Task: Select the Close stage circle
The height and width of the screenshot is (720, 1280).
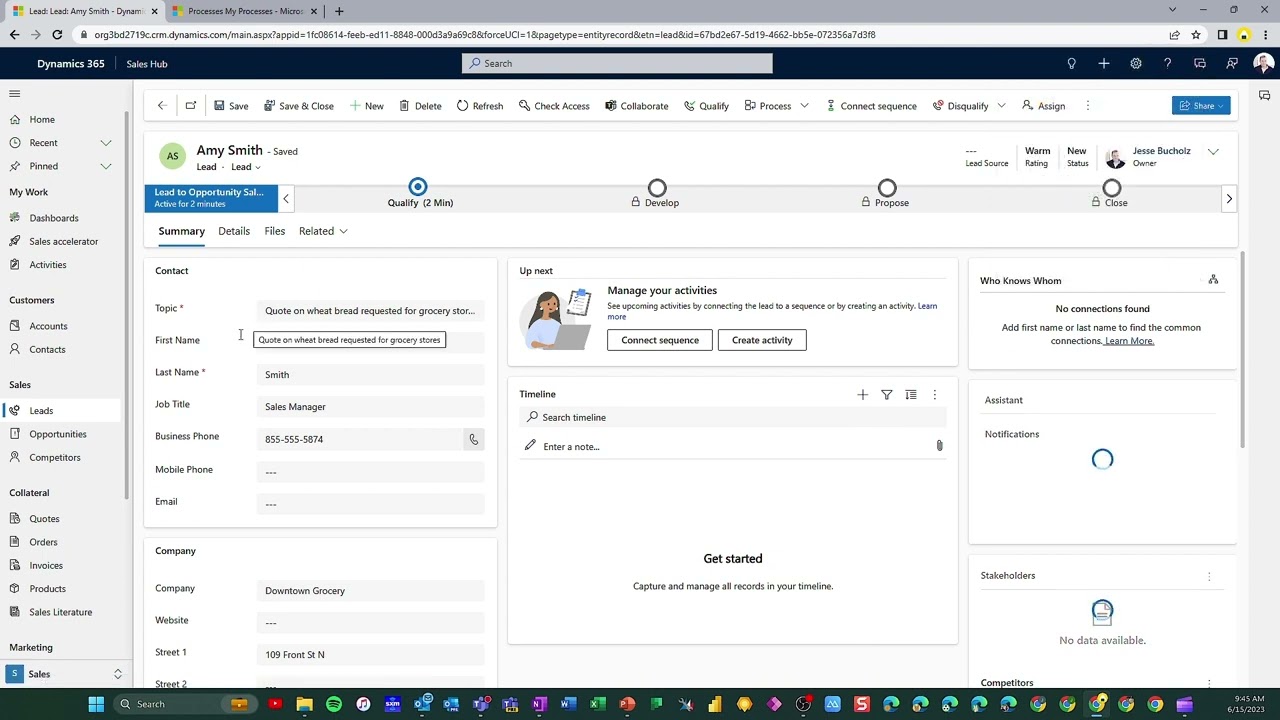Action: [x=1112, y=187]
